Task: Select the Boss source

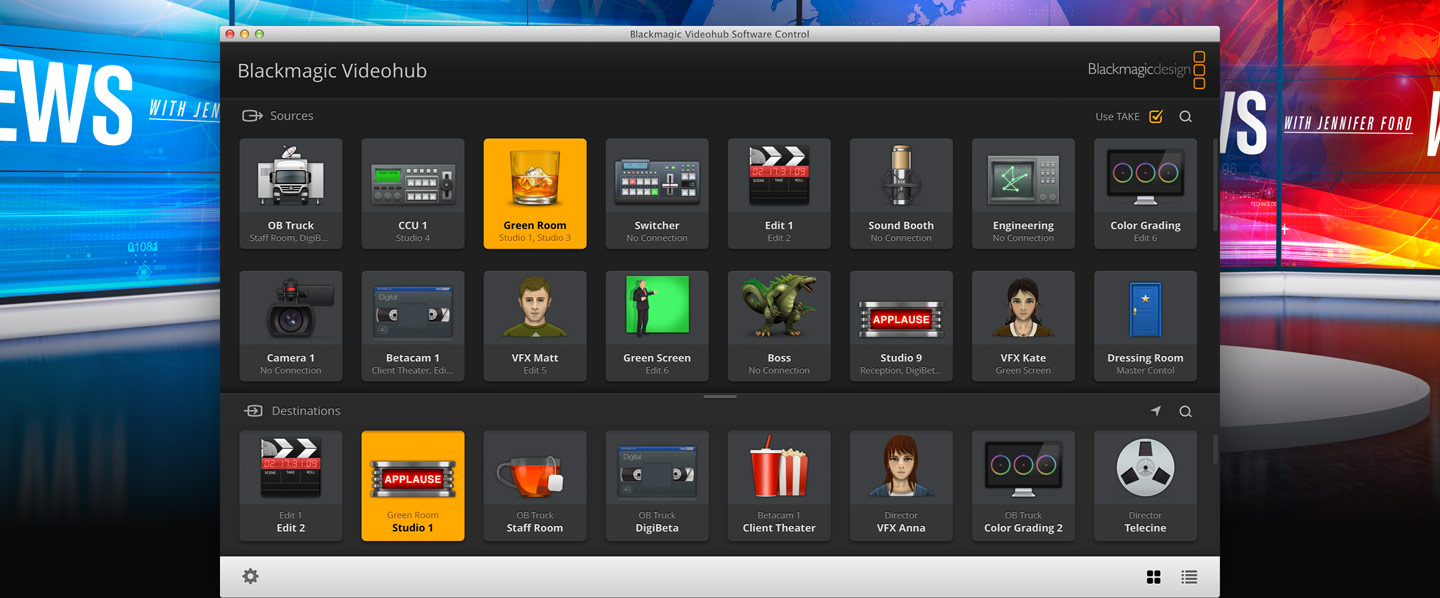Action: tap(779, 325)
